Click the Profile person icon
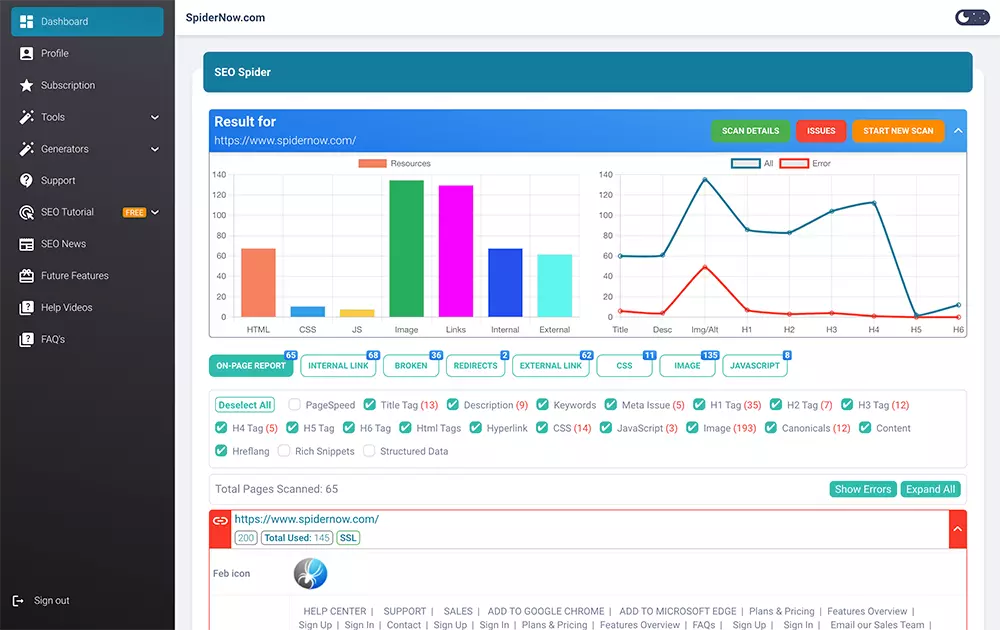The image size is (1000, 630). (x=26, y=54)
